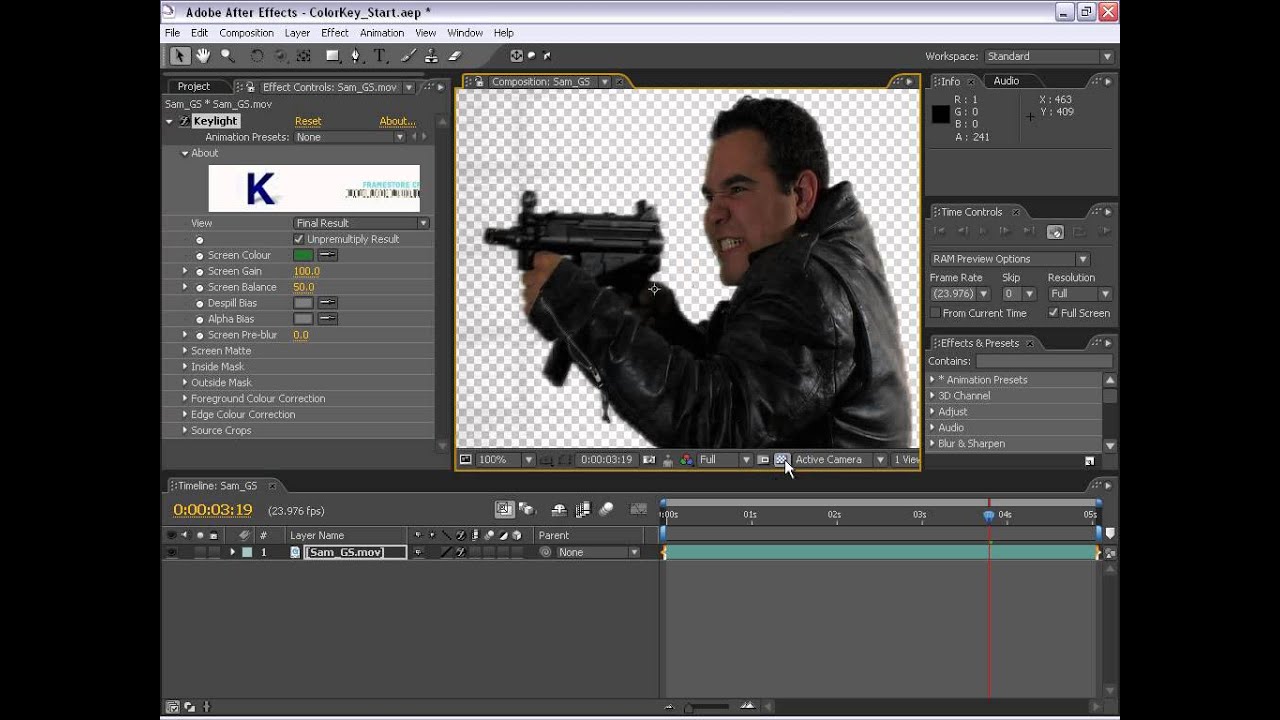Open the Composition menu
The height and width of the screenshot is (720, 1280).
246,33
